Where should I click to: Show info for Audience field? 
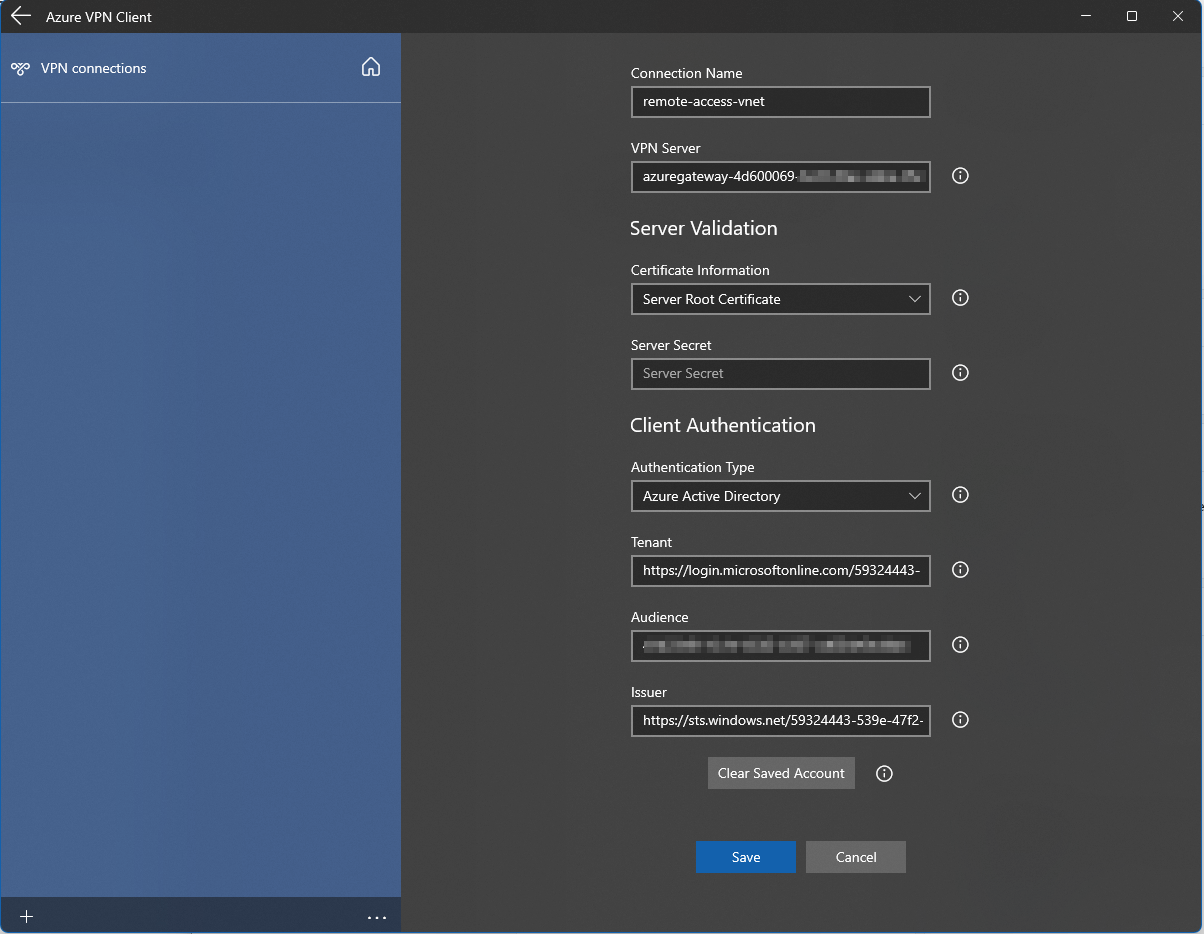(960, 645)
